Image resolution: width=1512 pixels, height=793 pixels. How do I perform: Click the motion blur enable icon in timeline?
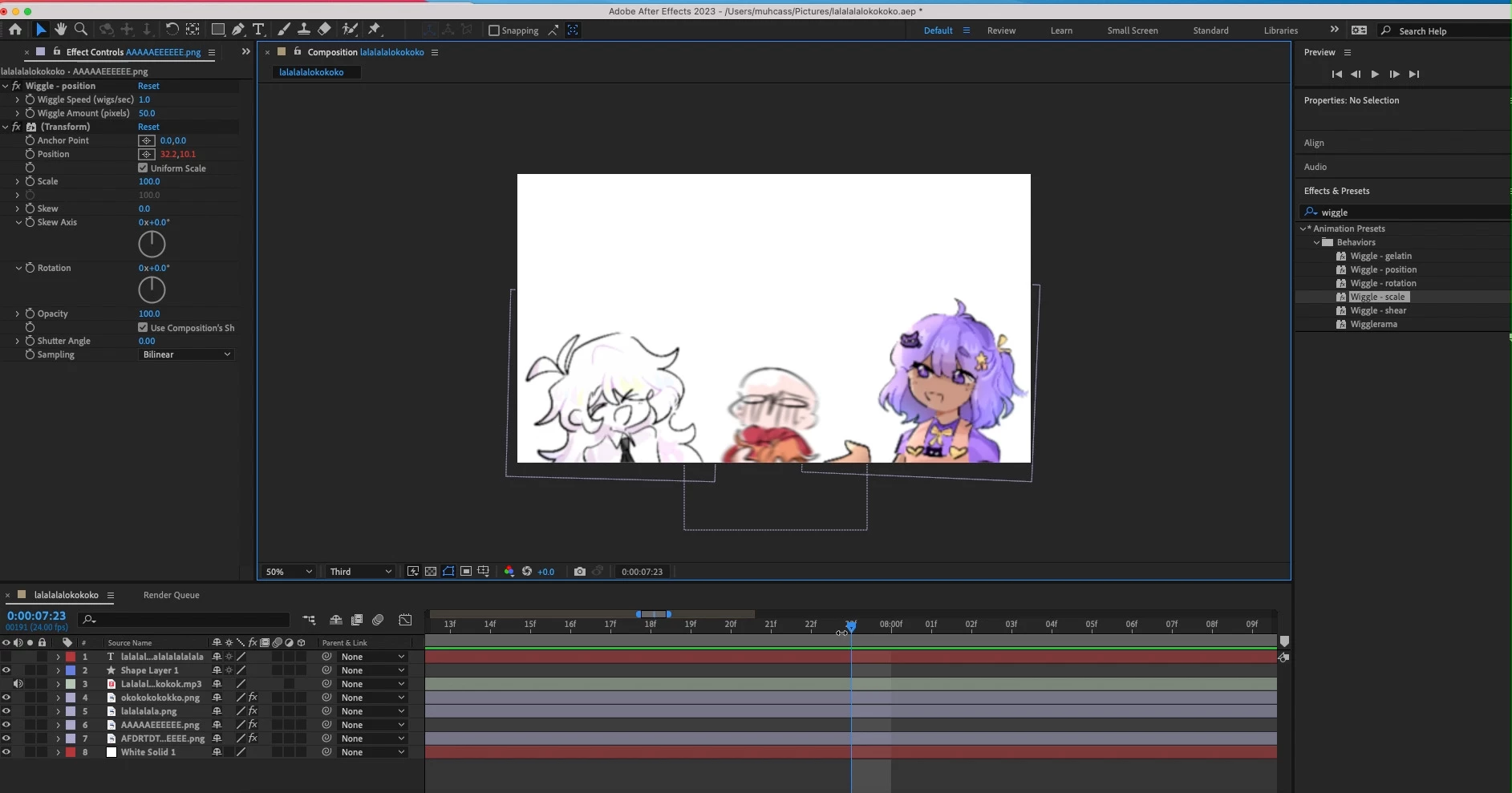coord(378,620)
